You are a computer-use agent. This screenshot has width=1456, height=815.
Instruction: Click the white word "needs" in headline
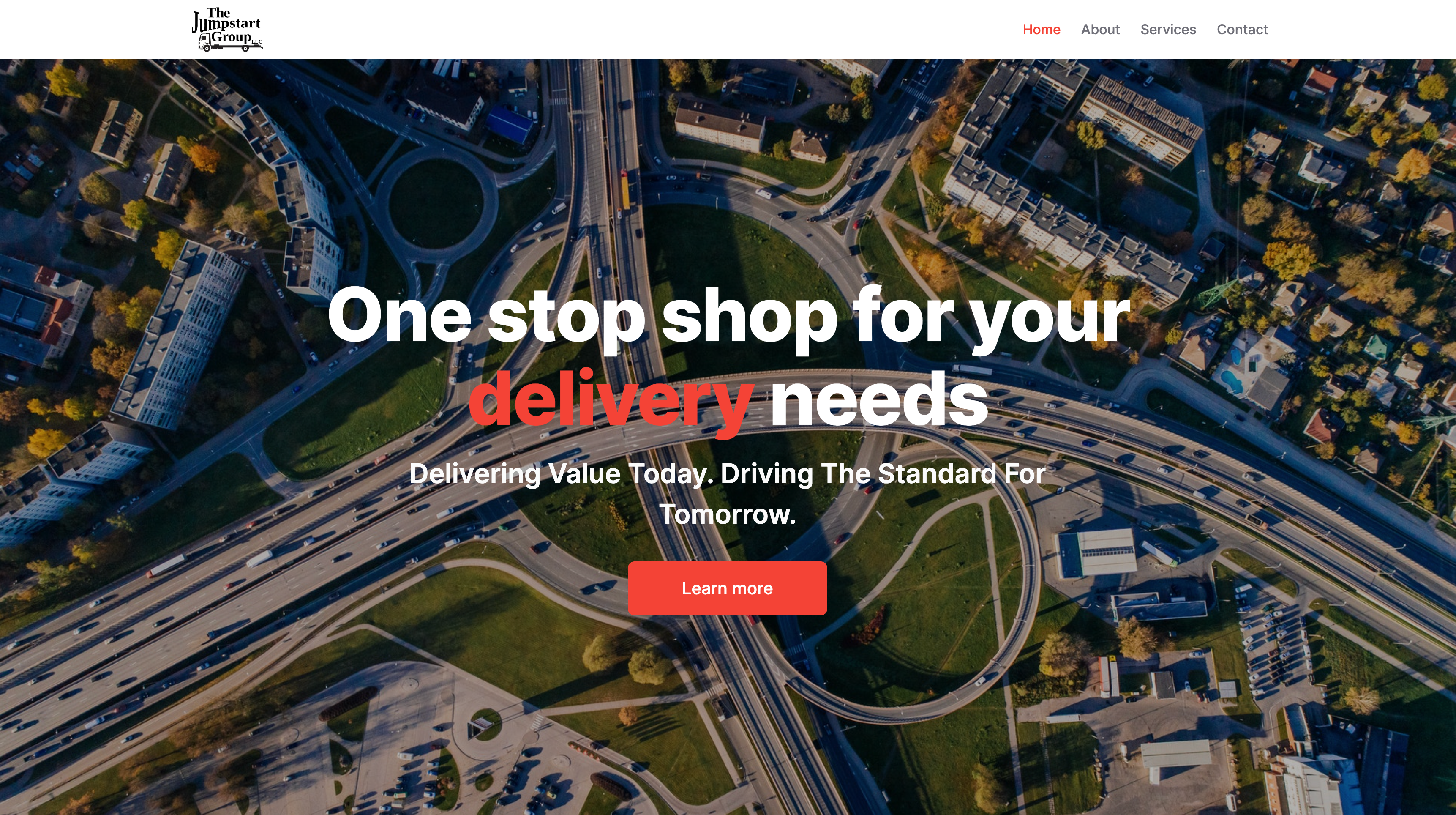point(879,399)
